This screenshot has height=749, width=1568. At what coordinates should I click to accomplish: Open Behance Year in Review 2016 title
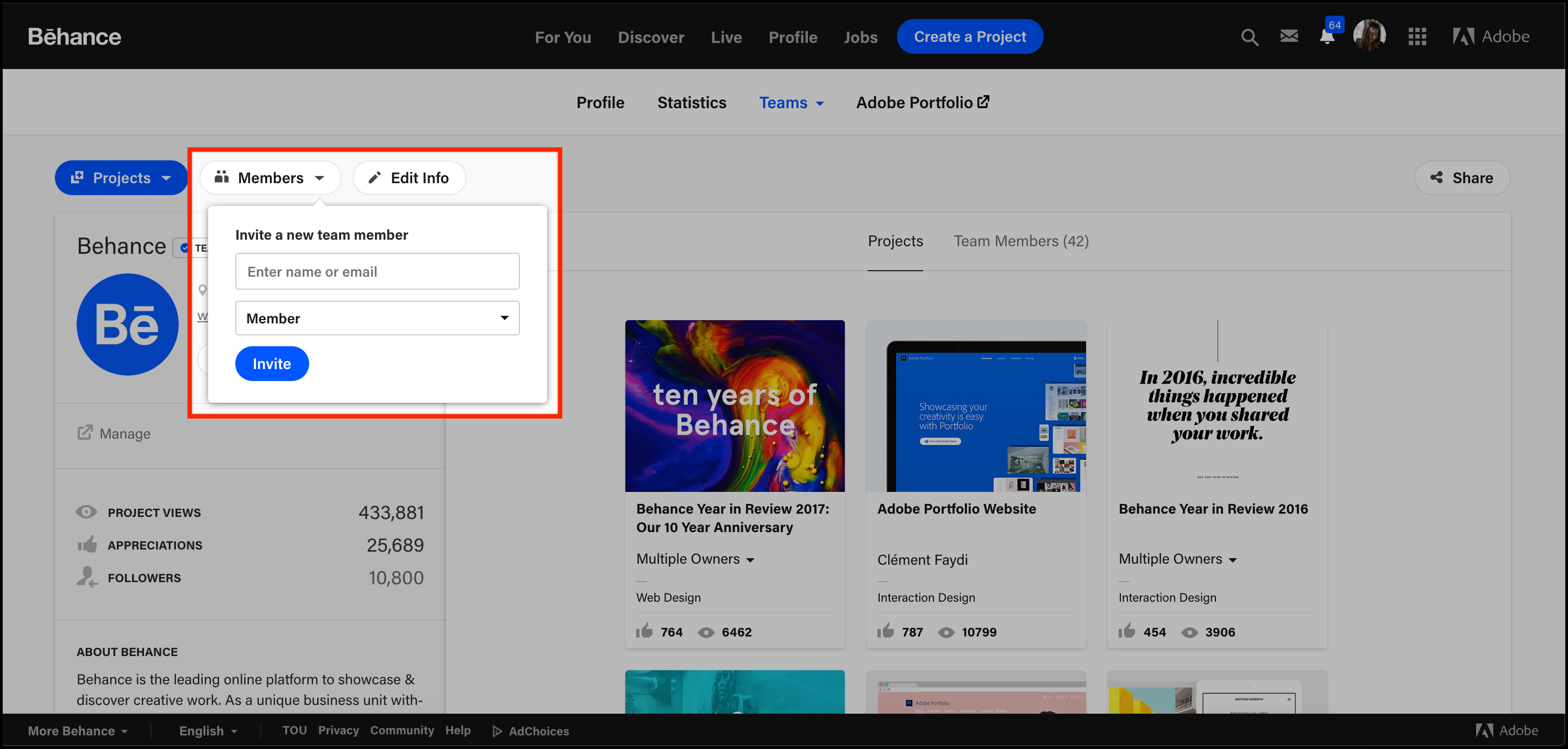pyautogui.click(x=1213, y=508)
